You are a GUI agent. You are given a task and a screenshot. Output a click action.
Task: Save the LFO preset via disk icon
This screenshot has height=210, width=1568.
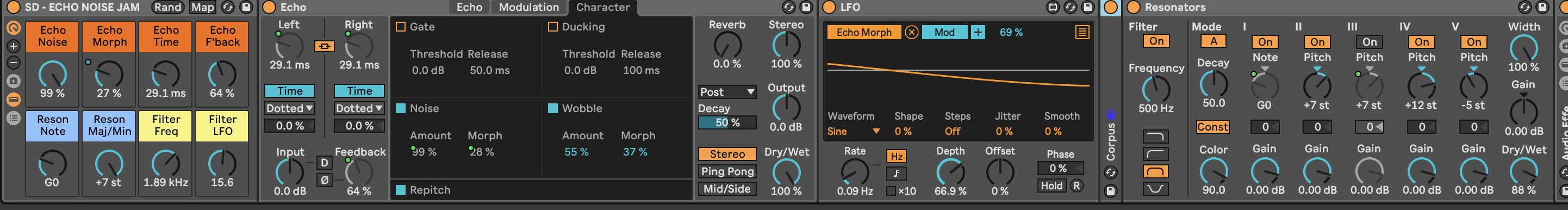pos(1088,7)
